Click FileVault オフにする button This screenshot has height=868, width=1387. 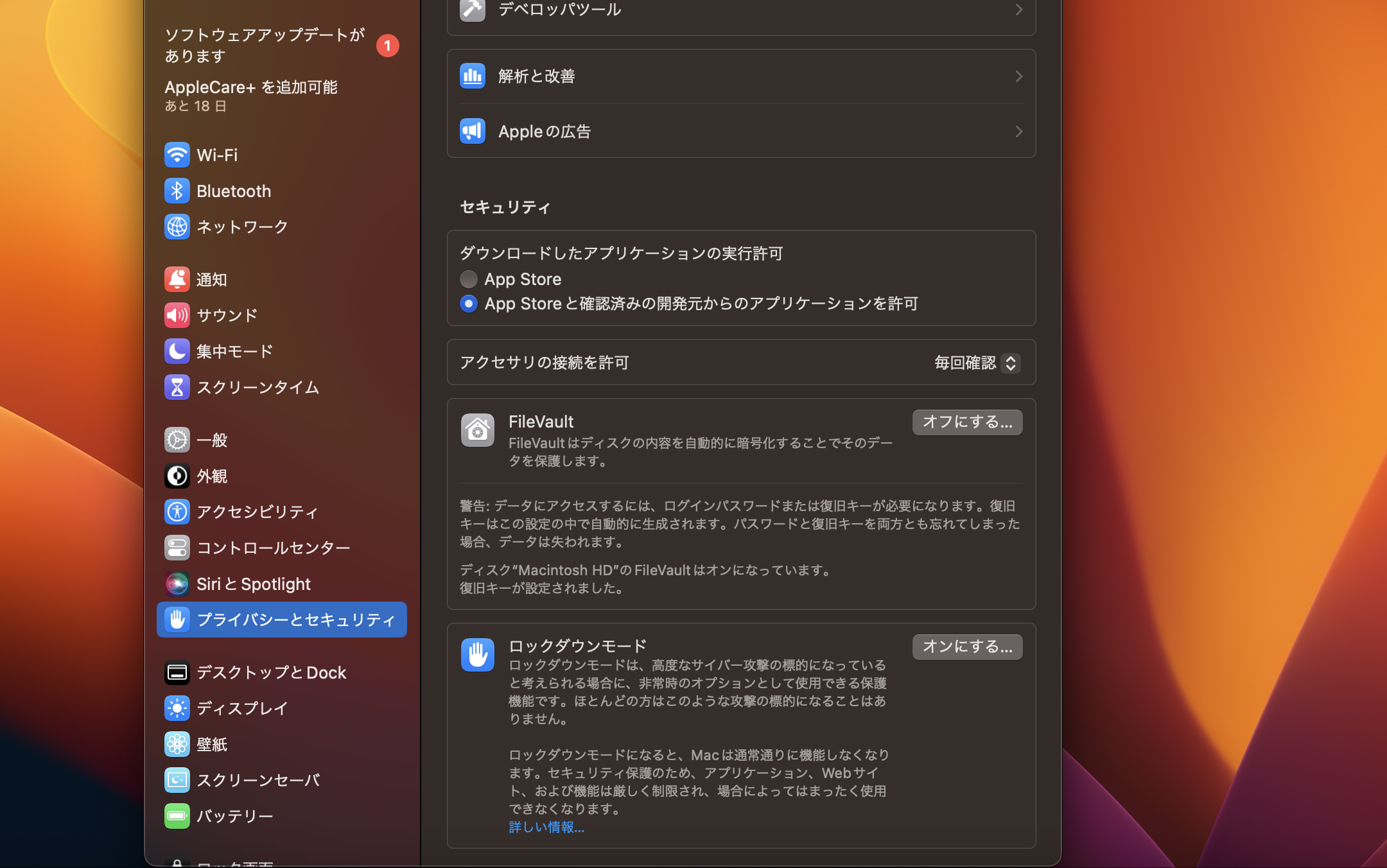point(967,422)
